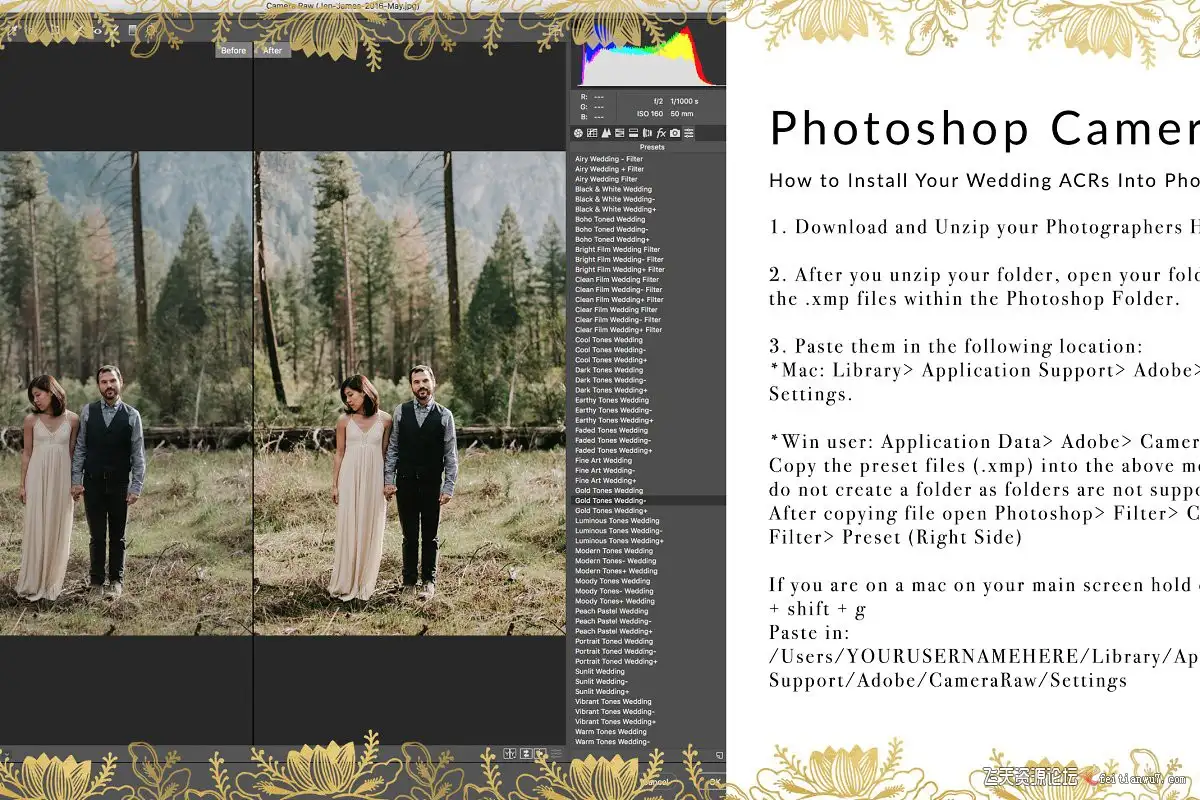This screenshot has height=800, width=1200.
Task: Open the Lens Corrections panel icon
Action: (x=647, y=133)
